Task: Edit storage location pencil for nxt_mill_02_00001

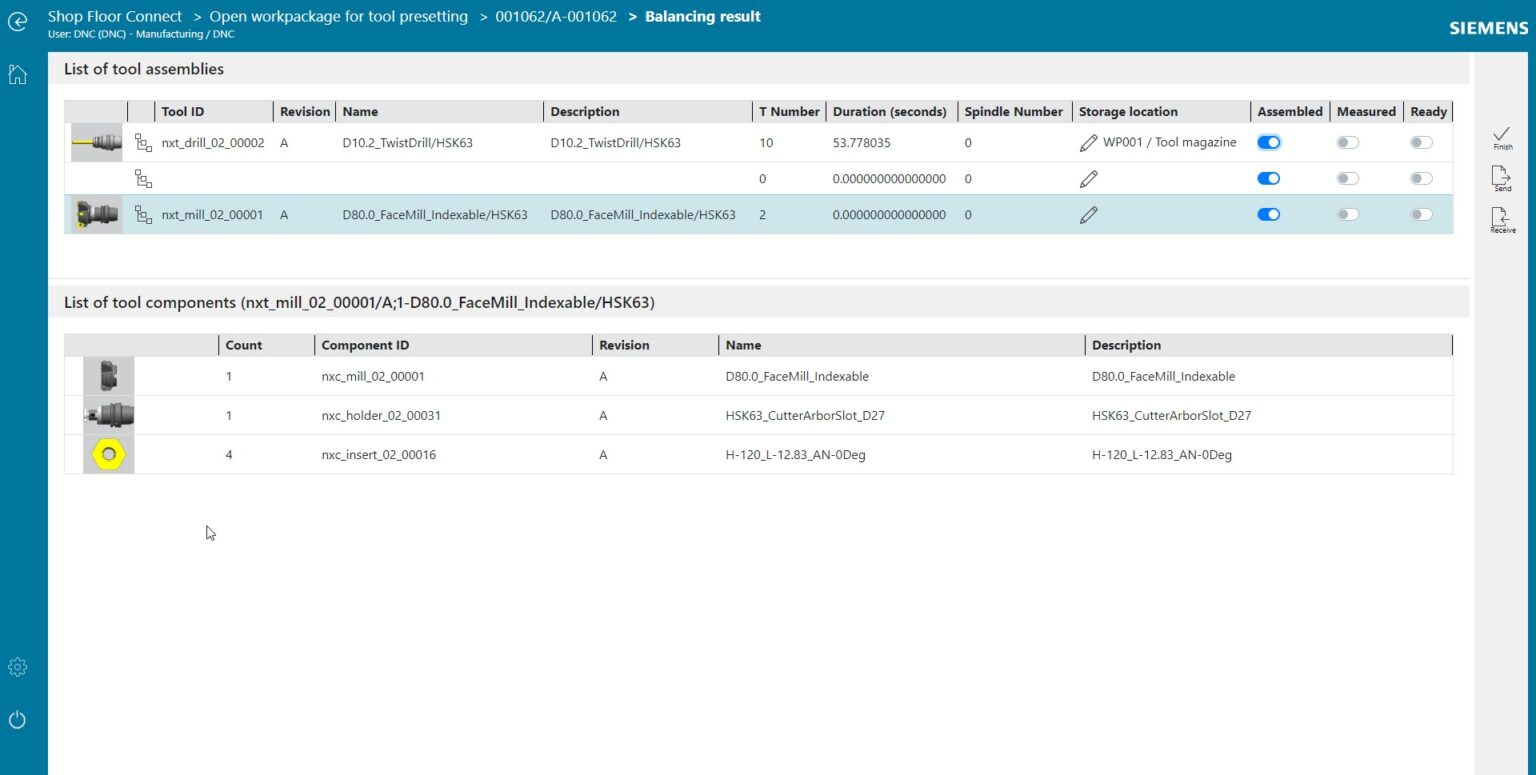Action: (1089, 214)
